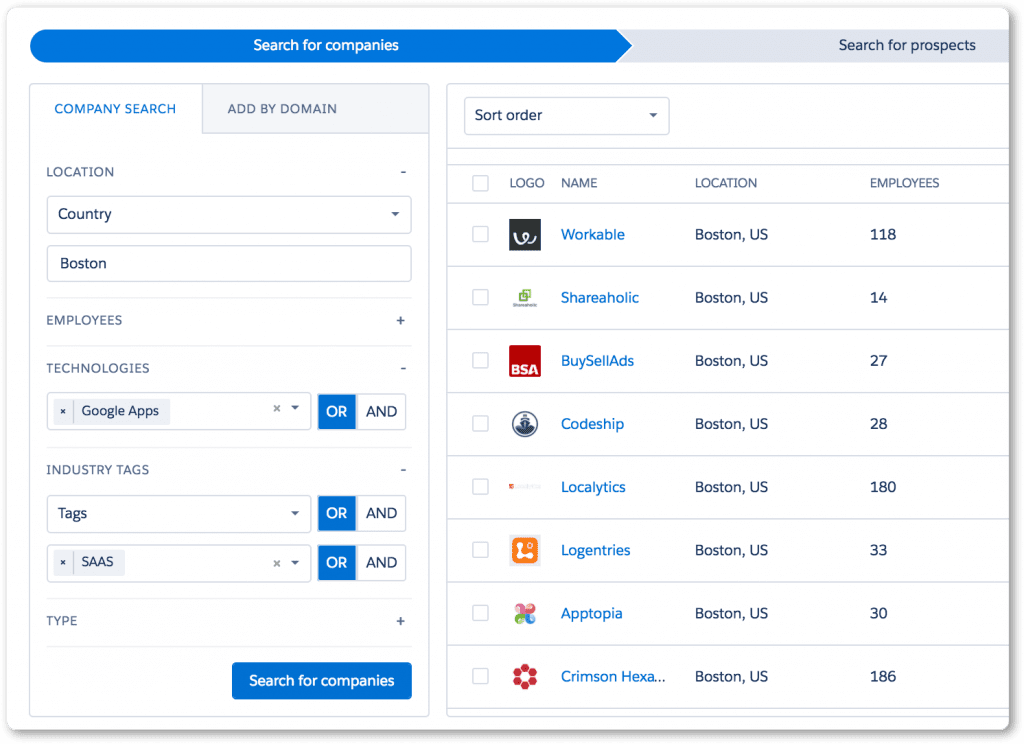Click the Shareaholic logo icon

524,297
